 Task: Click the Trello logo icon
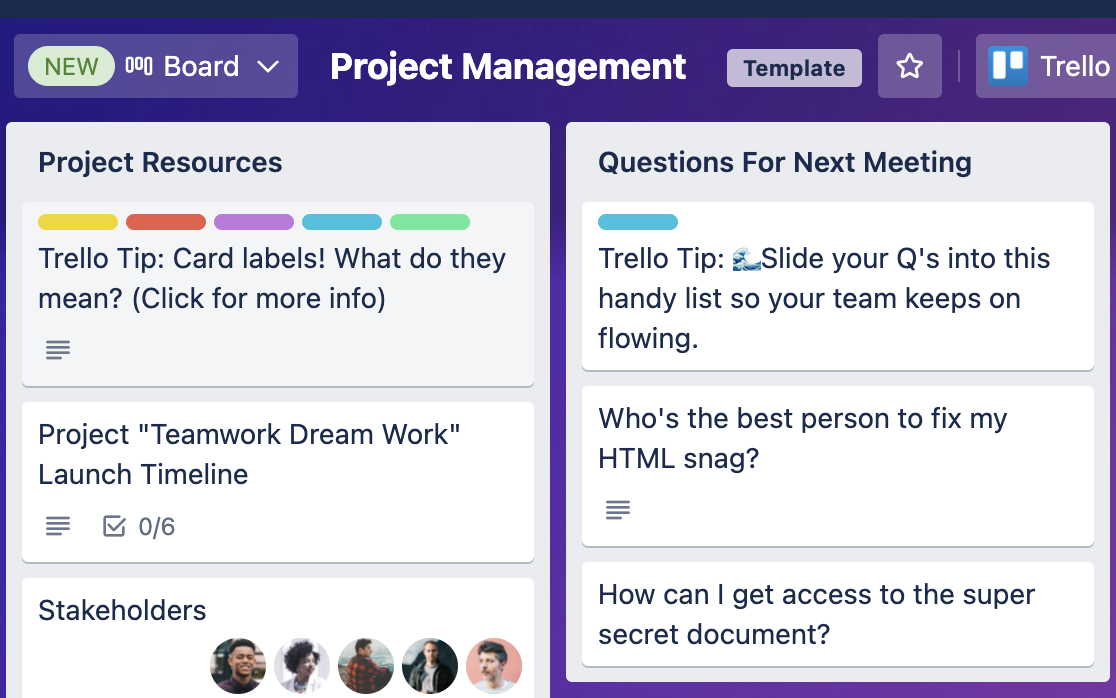tap(1008, 66)
